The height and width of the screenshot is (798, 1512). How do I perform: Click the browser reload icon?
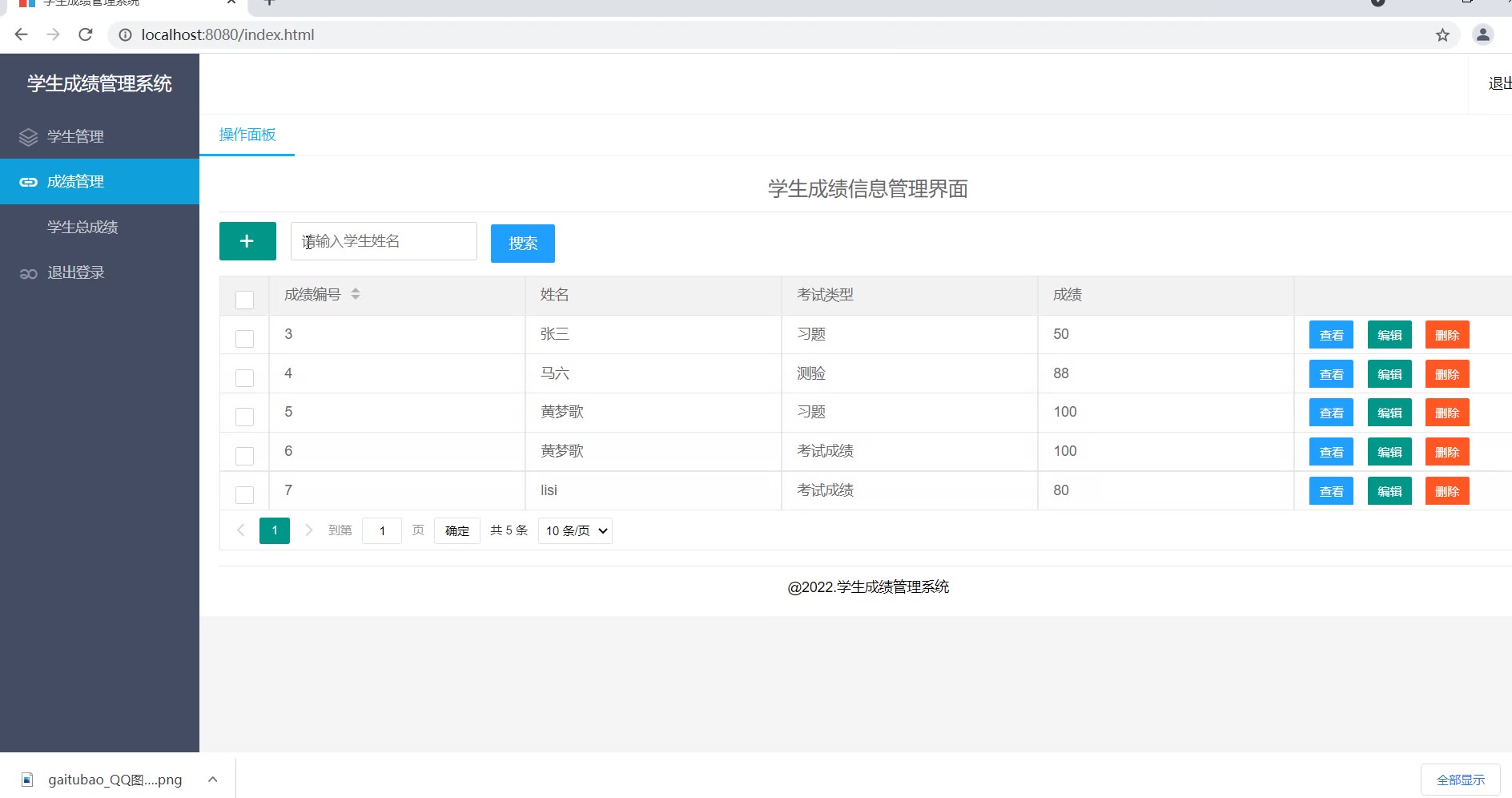[86, 34]
